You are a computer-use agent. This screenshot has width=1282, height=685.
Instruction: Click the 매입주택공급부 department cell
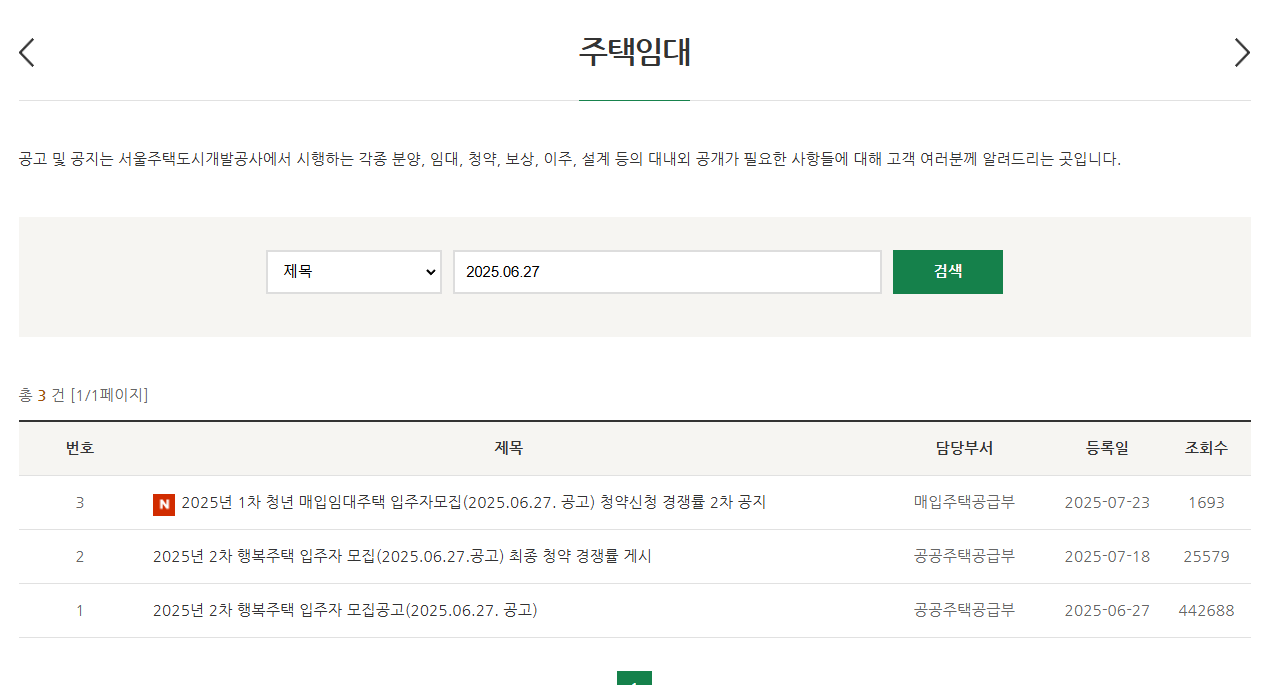click(964, 502)
